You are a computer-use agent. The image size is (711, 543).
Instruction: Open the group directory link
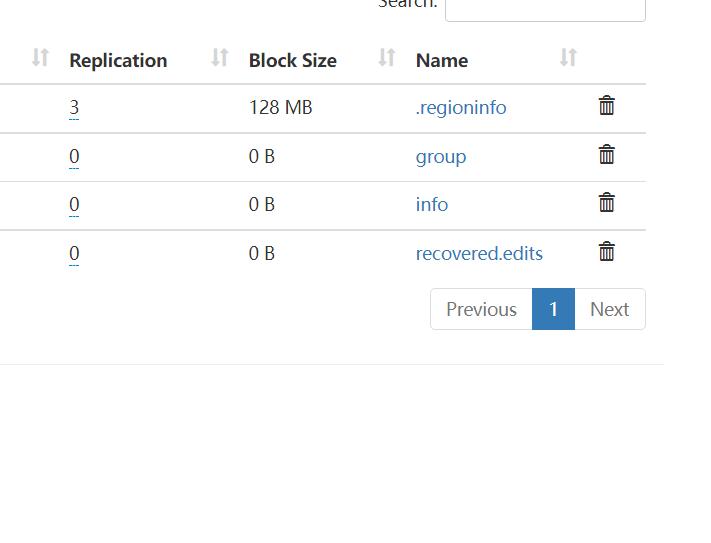441,156
